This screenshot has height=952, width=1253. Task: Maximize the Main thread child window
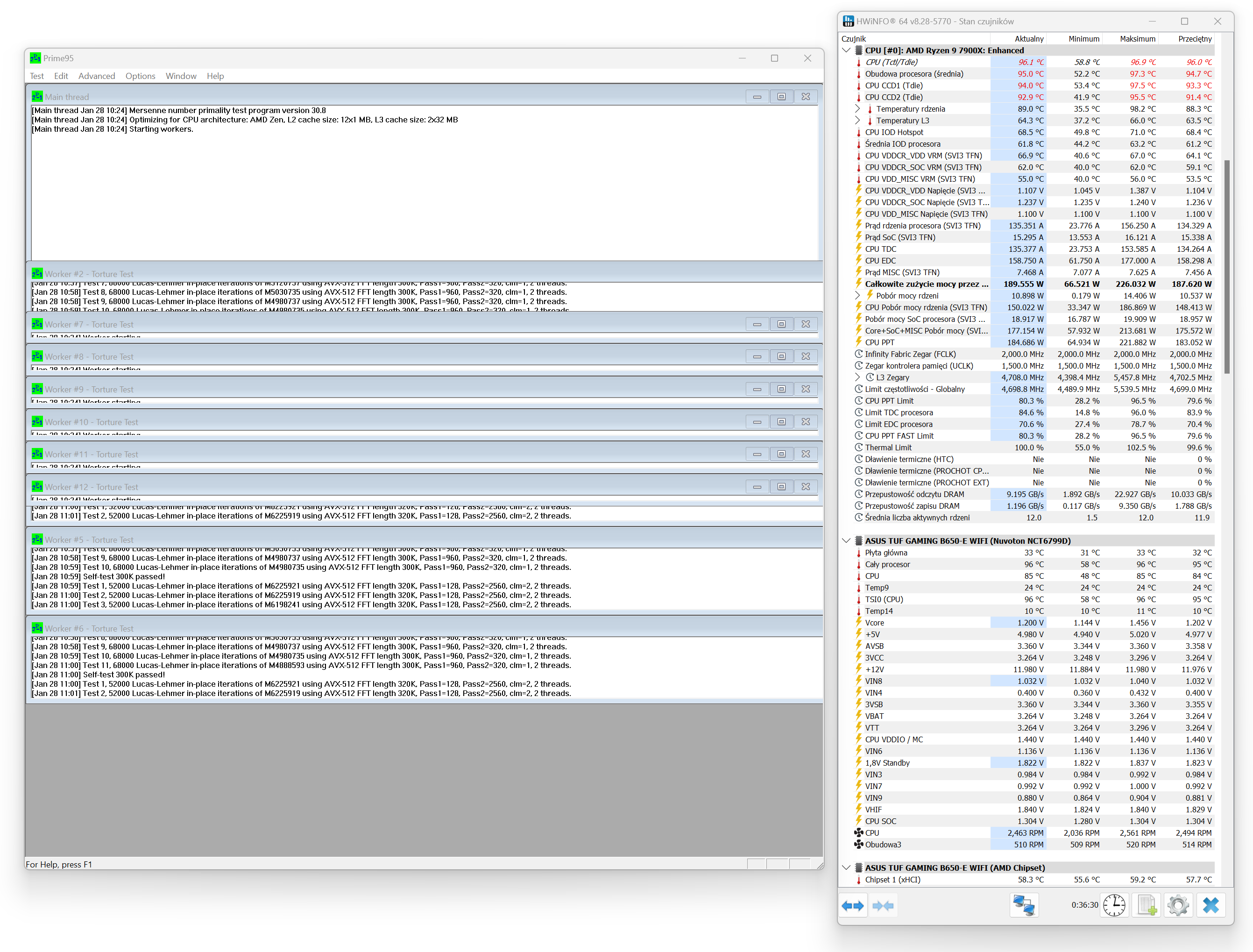pos(781,97)
